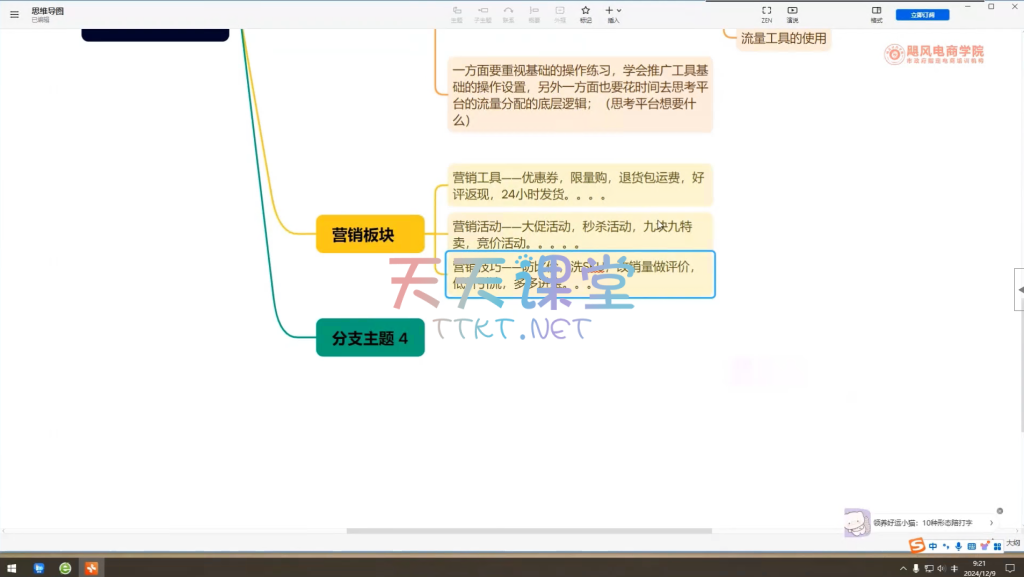Click the blue 立即订阅 subscribe button

[922, 14]
